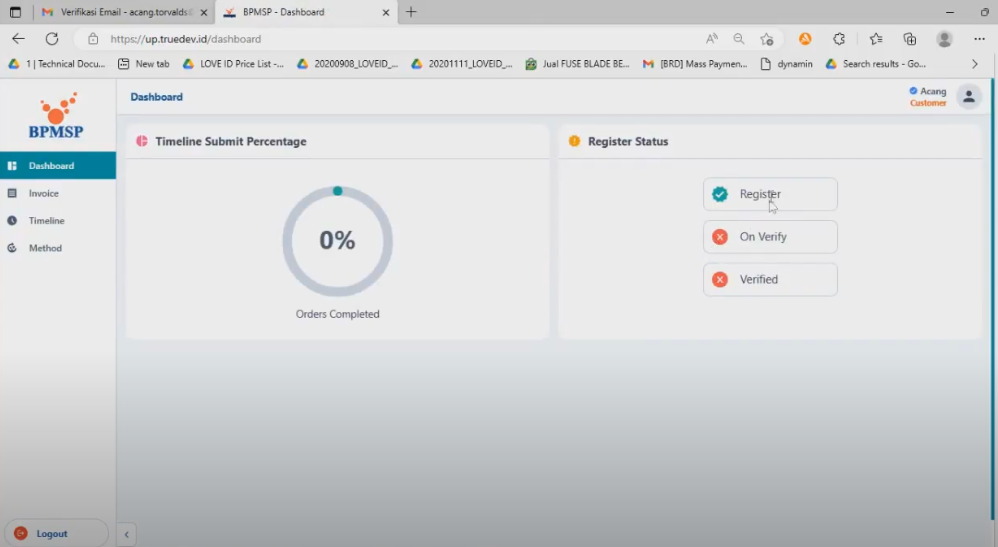Click the Method icon in sidebar
This screenshot has width=998, height=547.
pyautogui.click(x=12, y=248)
